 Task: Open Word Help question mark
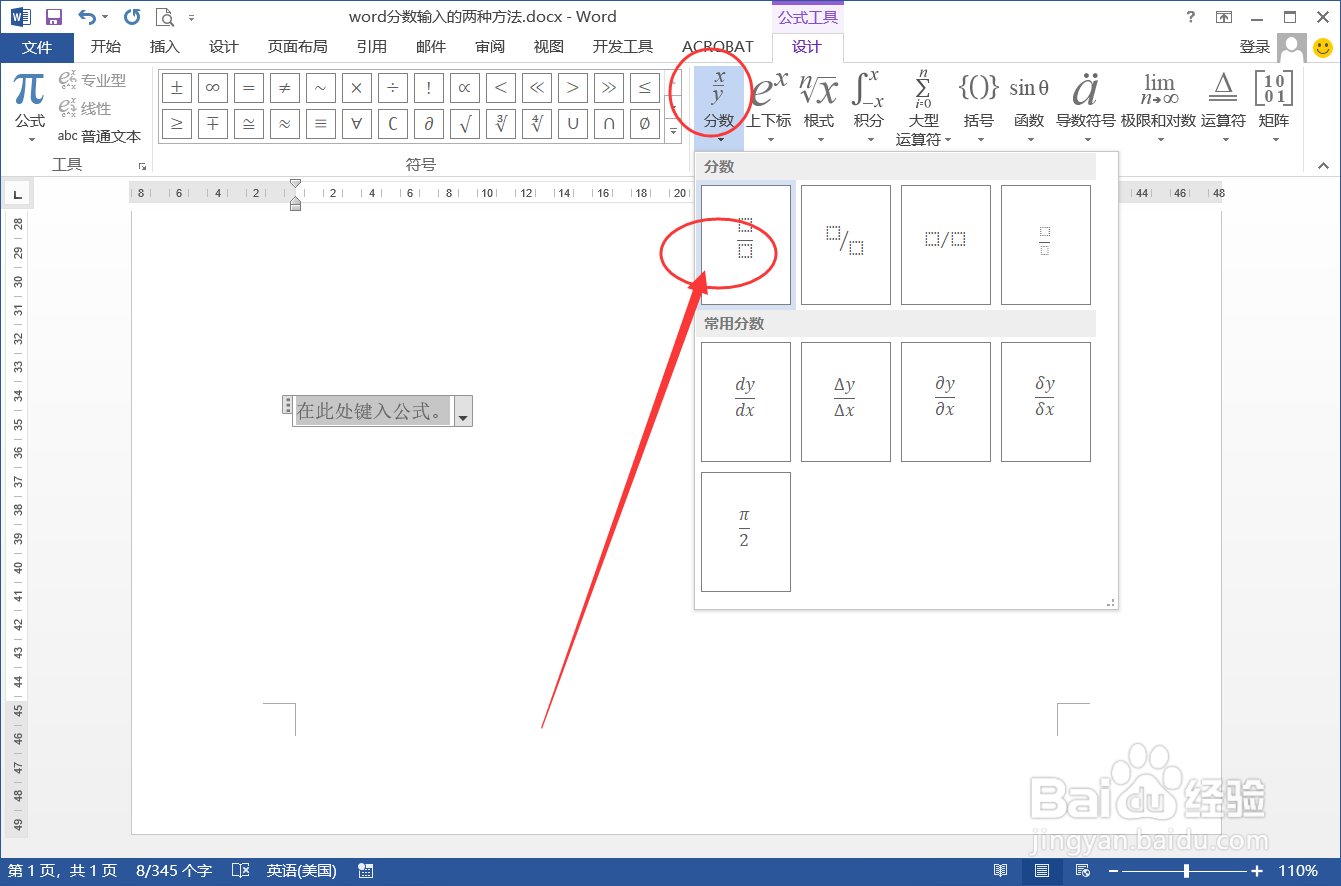click(1190, 17)
